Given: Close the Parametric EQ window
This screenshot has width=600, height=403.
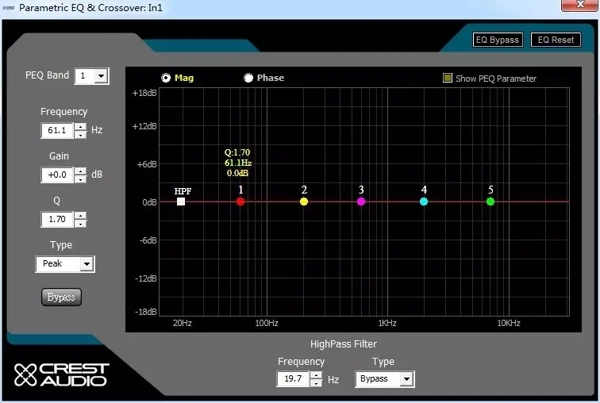Looking at the screenshot, I should (579, 5).
